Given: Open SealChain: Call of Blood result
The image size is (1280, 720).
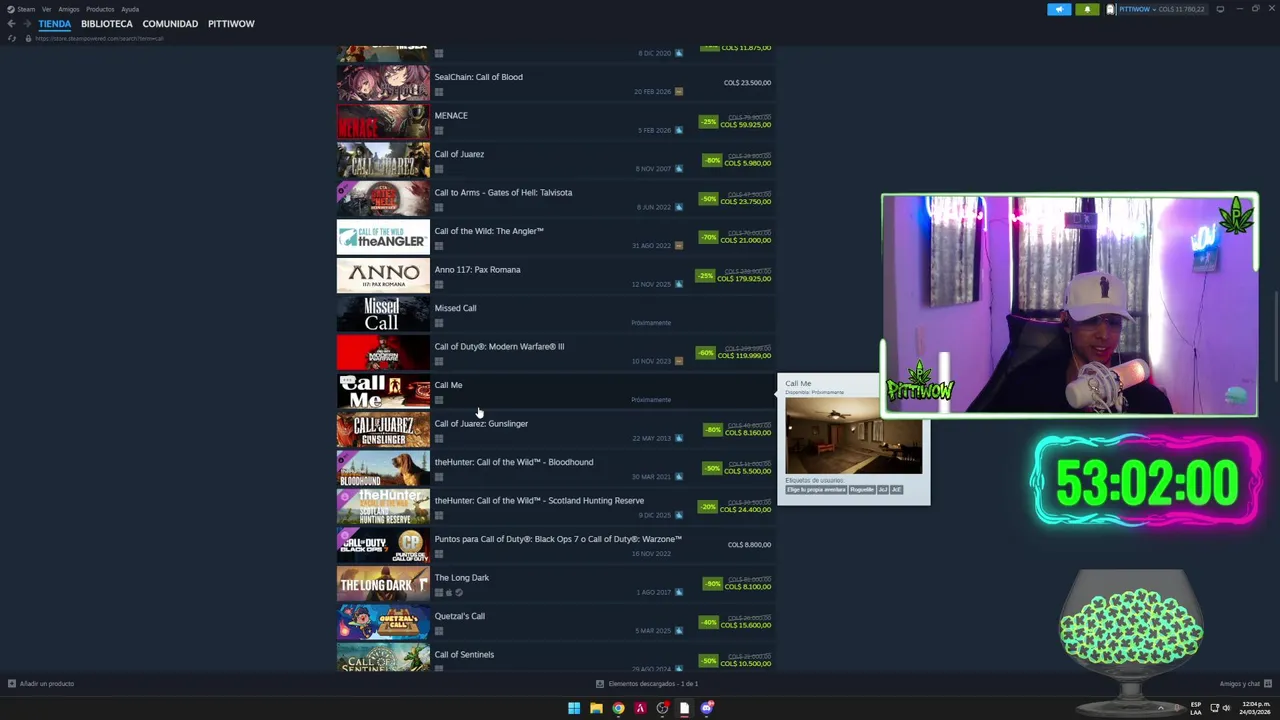Looking at the screenshot, I should [555, 83].
